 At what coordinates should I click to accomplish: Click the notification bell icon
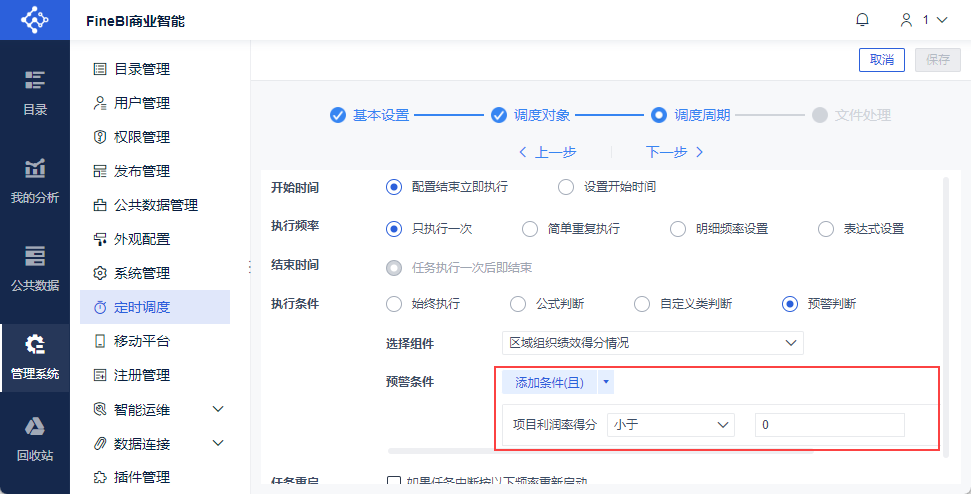[862, 20]
